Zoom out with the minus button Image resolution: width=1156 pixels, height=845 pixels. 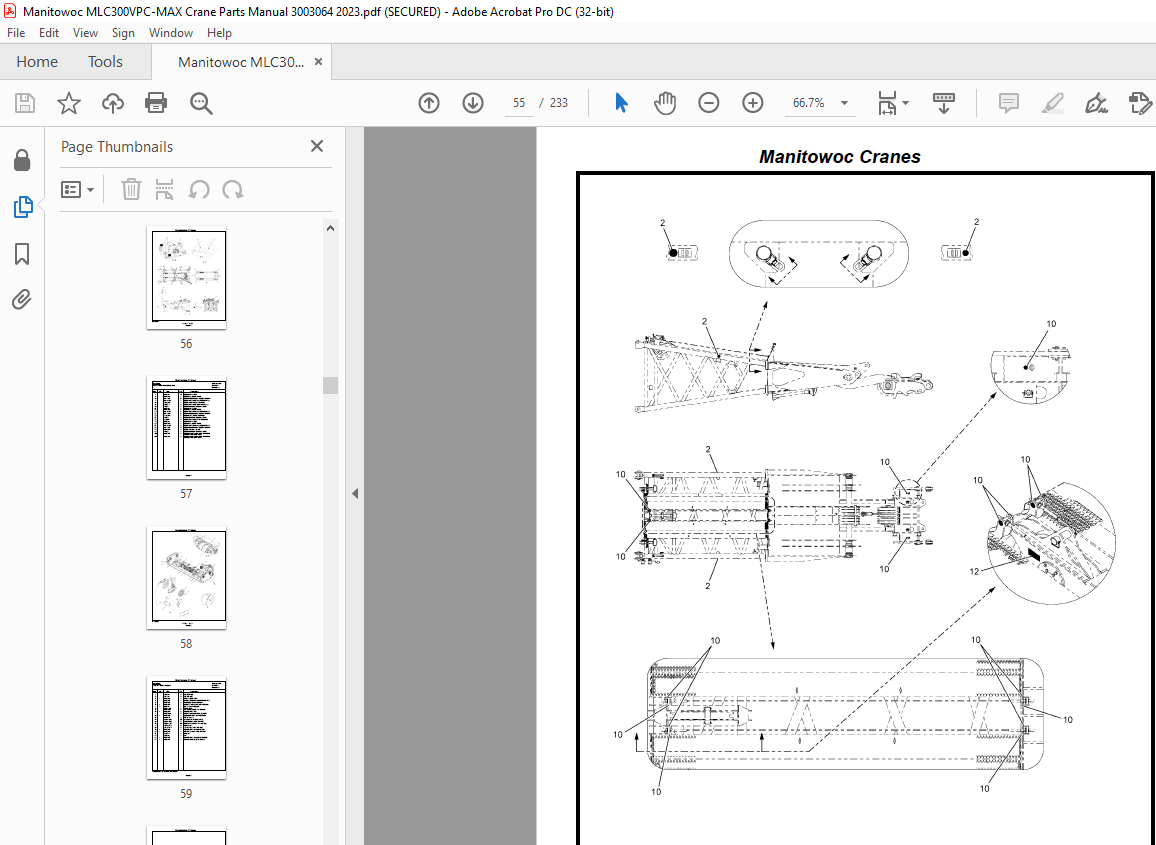click(x=708, y=103)
